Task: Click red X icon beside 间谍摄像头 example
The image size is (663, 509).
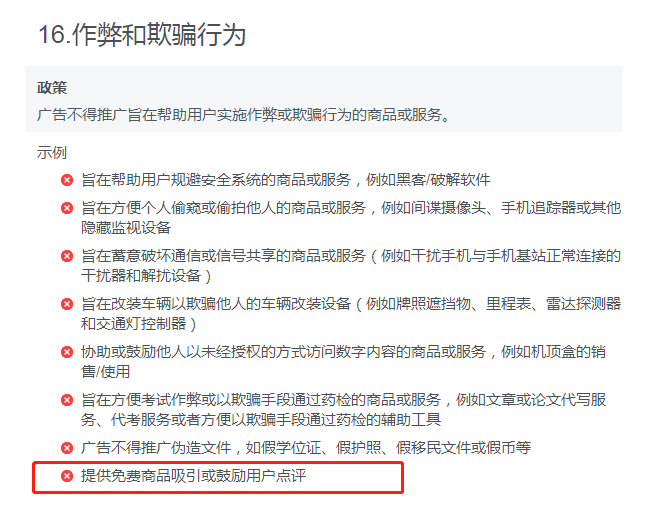Action: [67, 208]
